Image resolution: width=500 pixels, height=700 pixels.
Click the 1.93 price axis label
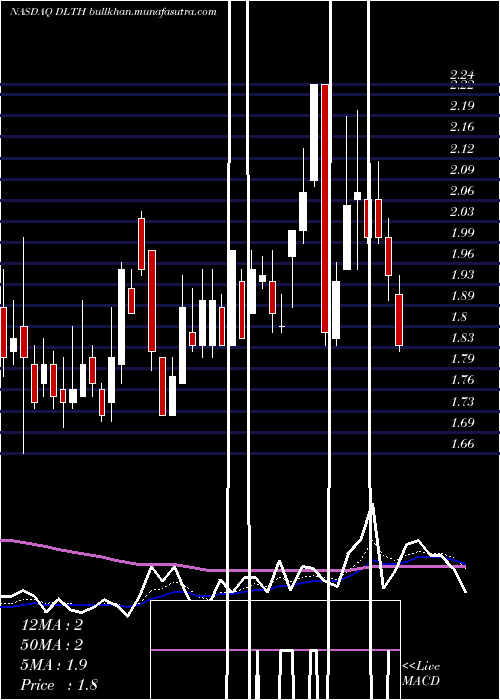(x=462, y=275)
